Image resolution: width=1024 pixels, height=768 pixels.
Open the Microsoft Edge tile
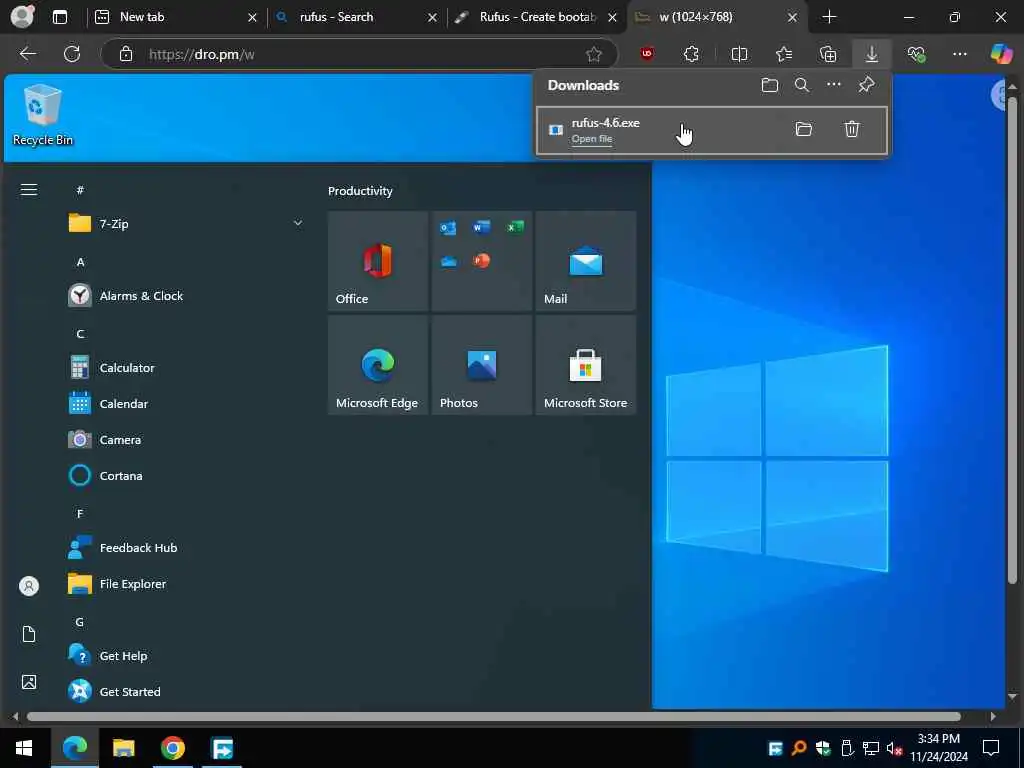point(377,365)
